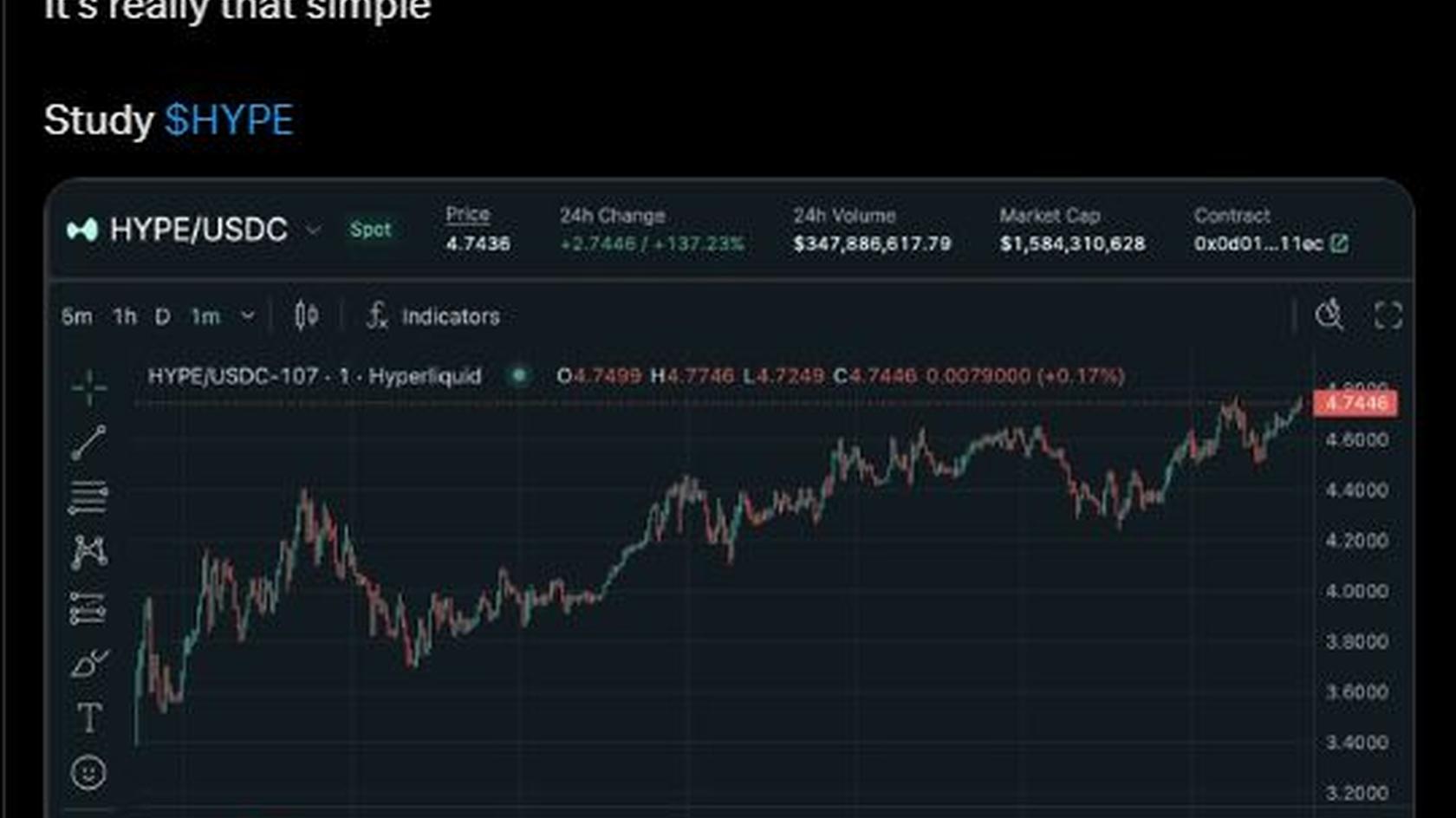Click the HYPE/USDC pair name

(198, 230)
